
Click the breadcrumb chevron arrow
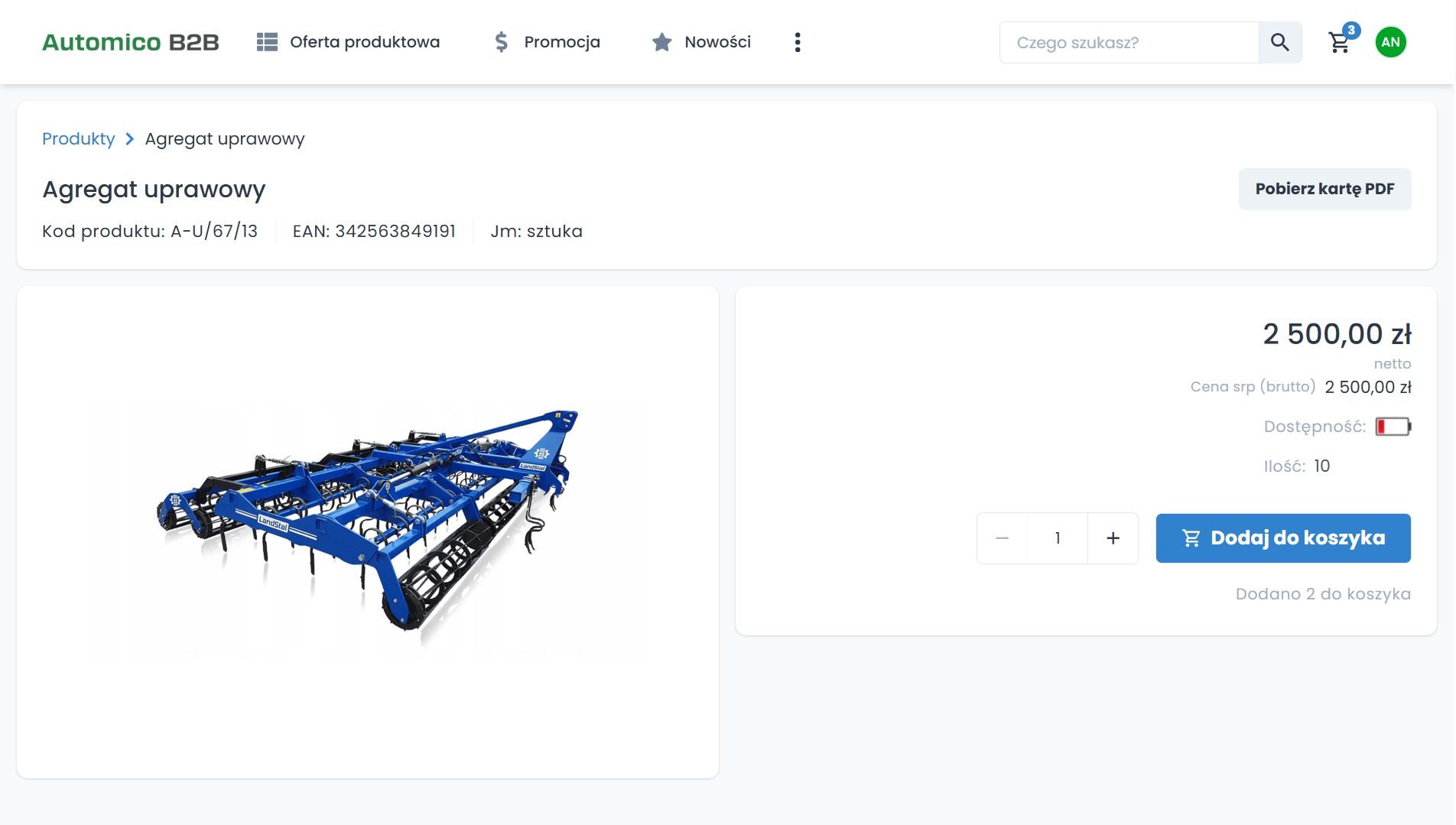pyautogui.click(x=130, y=139)
